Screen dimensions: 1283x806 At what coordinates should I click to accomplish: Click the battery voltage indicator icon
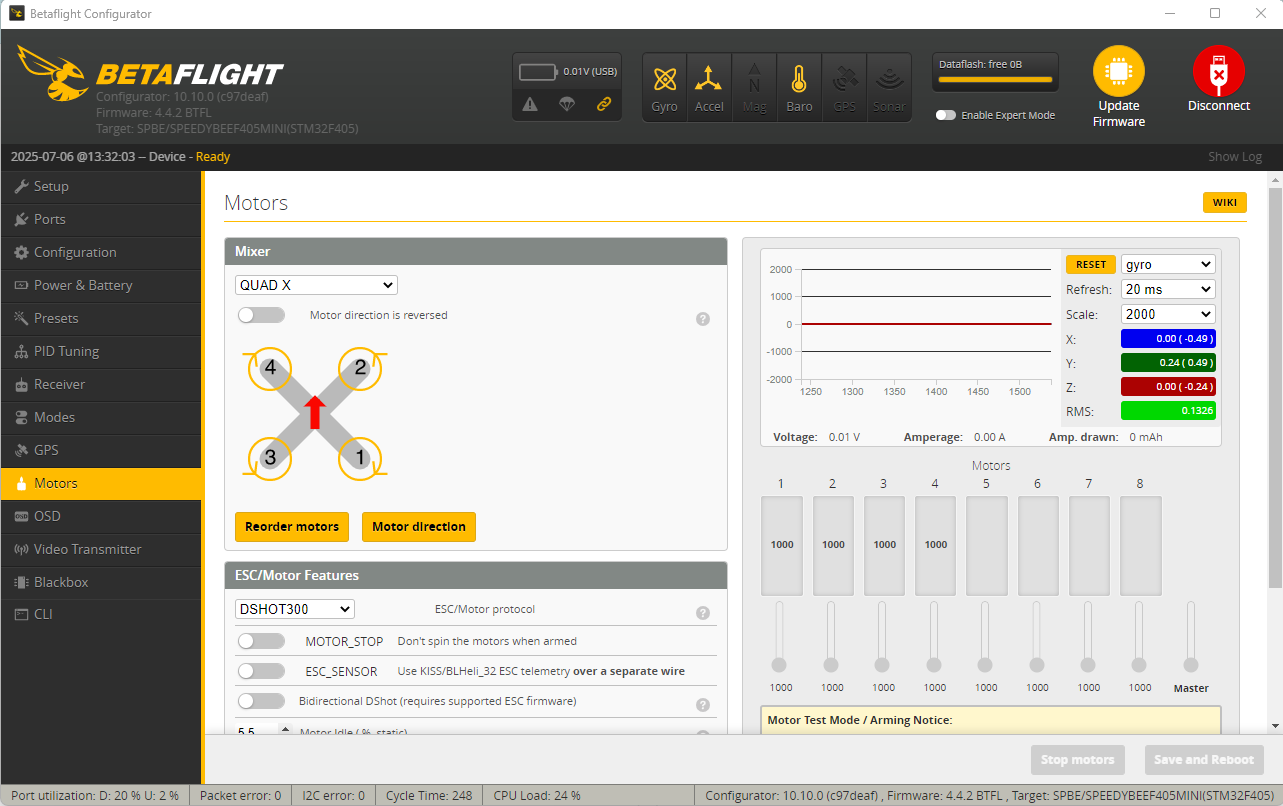(x=538, y=72)
